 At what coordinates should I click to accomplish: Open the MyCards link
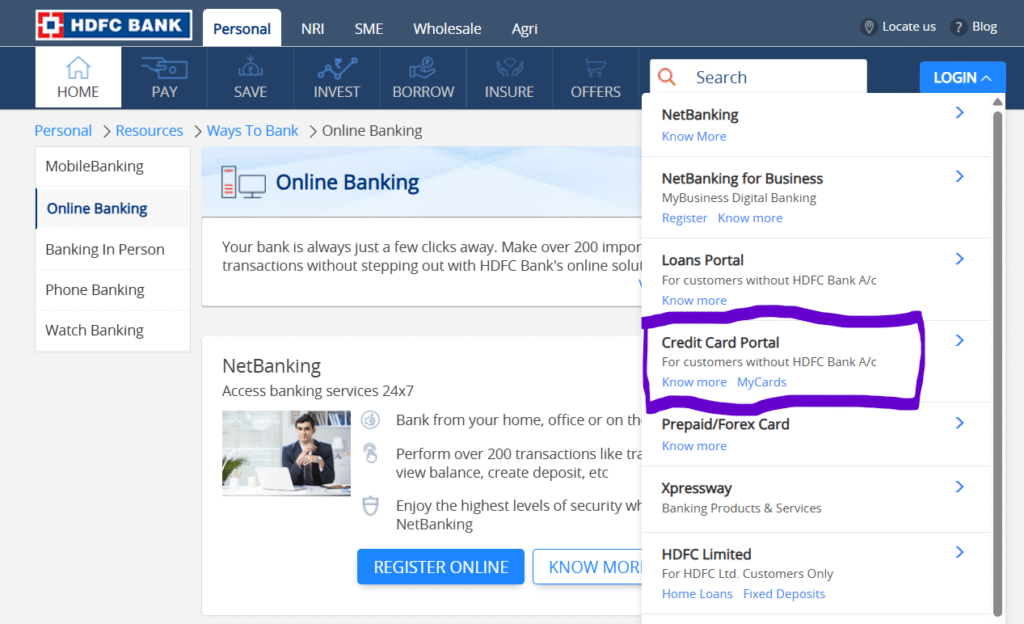point(761,382)
